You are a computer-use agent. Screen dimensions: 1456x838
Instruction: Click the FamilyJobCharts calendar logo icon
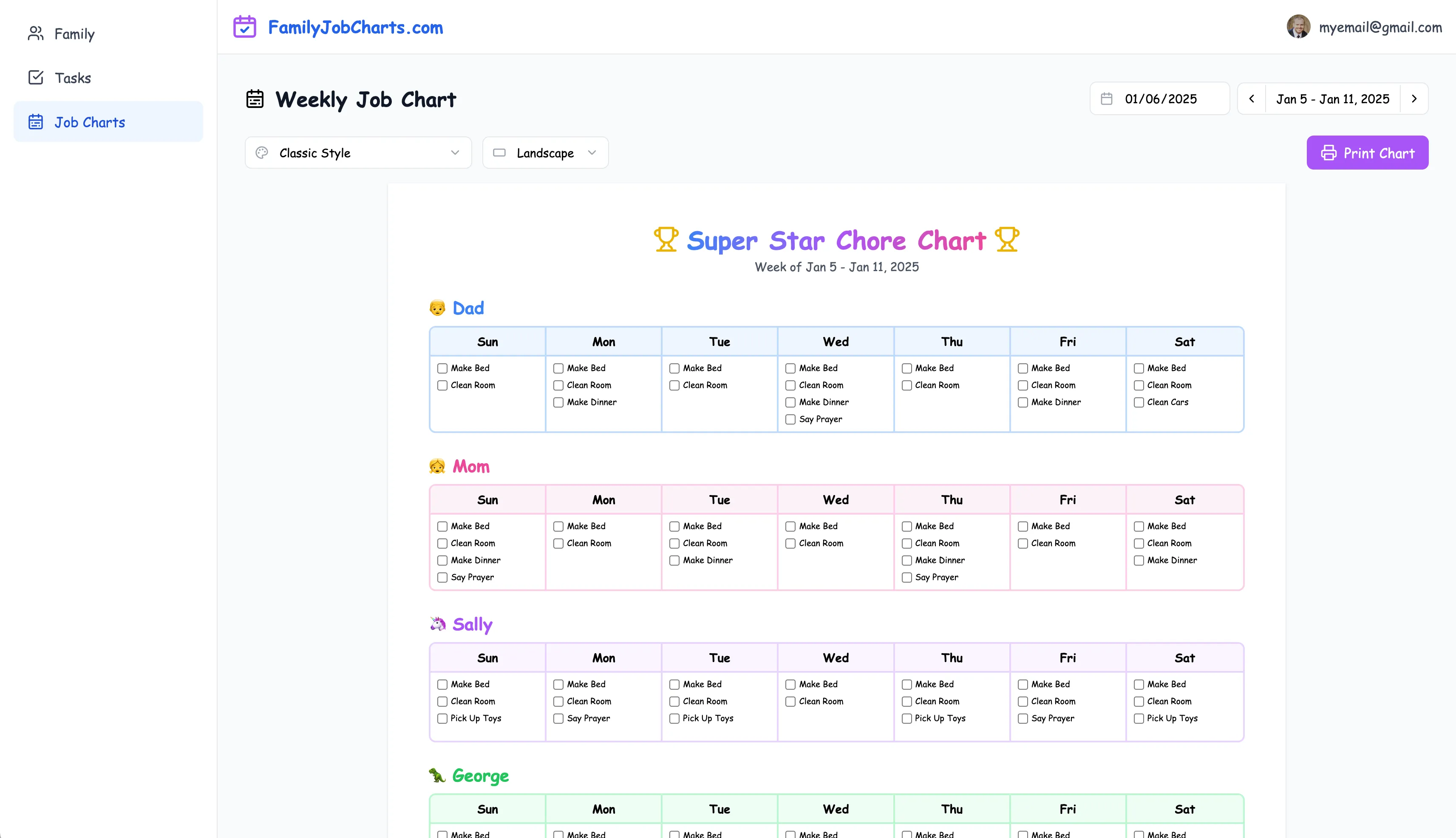[x=245, y=27]
